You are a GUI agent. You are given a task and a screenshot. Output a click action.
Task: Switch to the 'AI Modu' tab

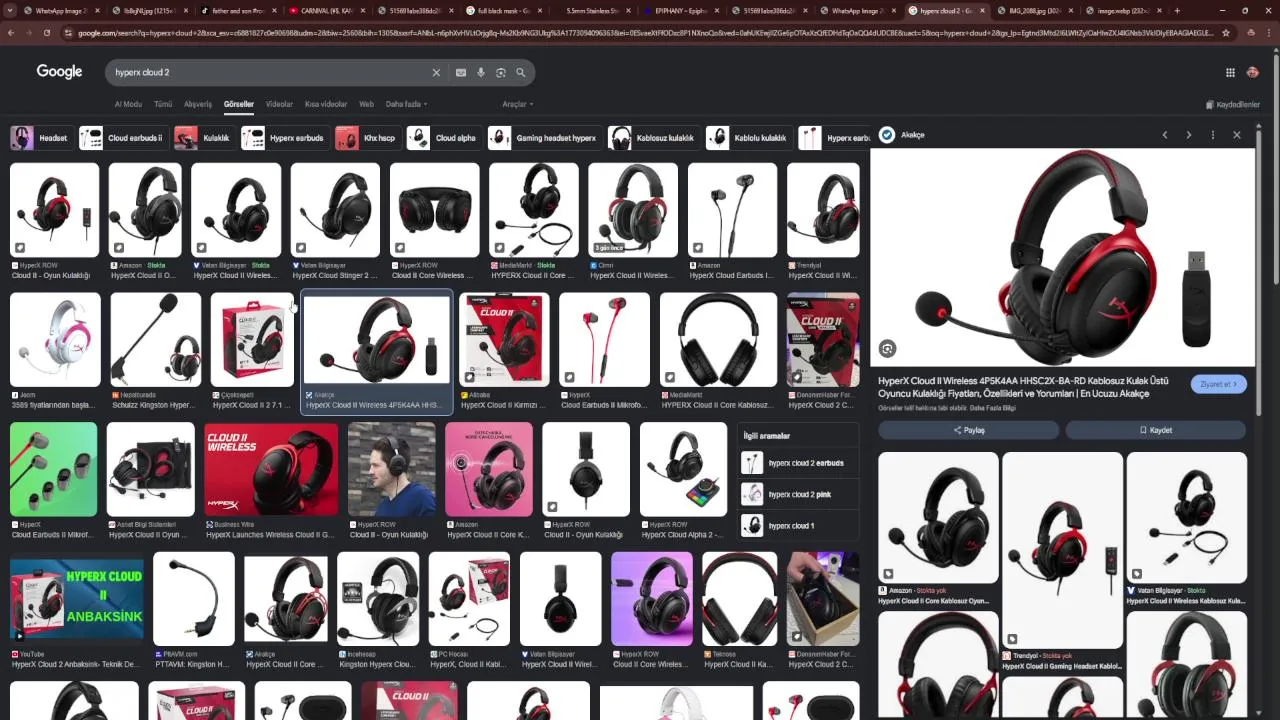128,104
